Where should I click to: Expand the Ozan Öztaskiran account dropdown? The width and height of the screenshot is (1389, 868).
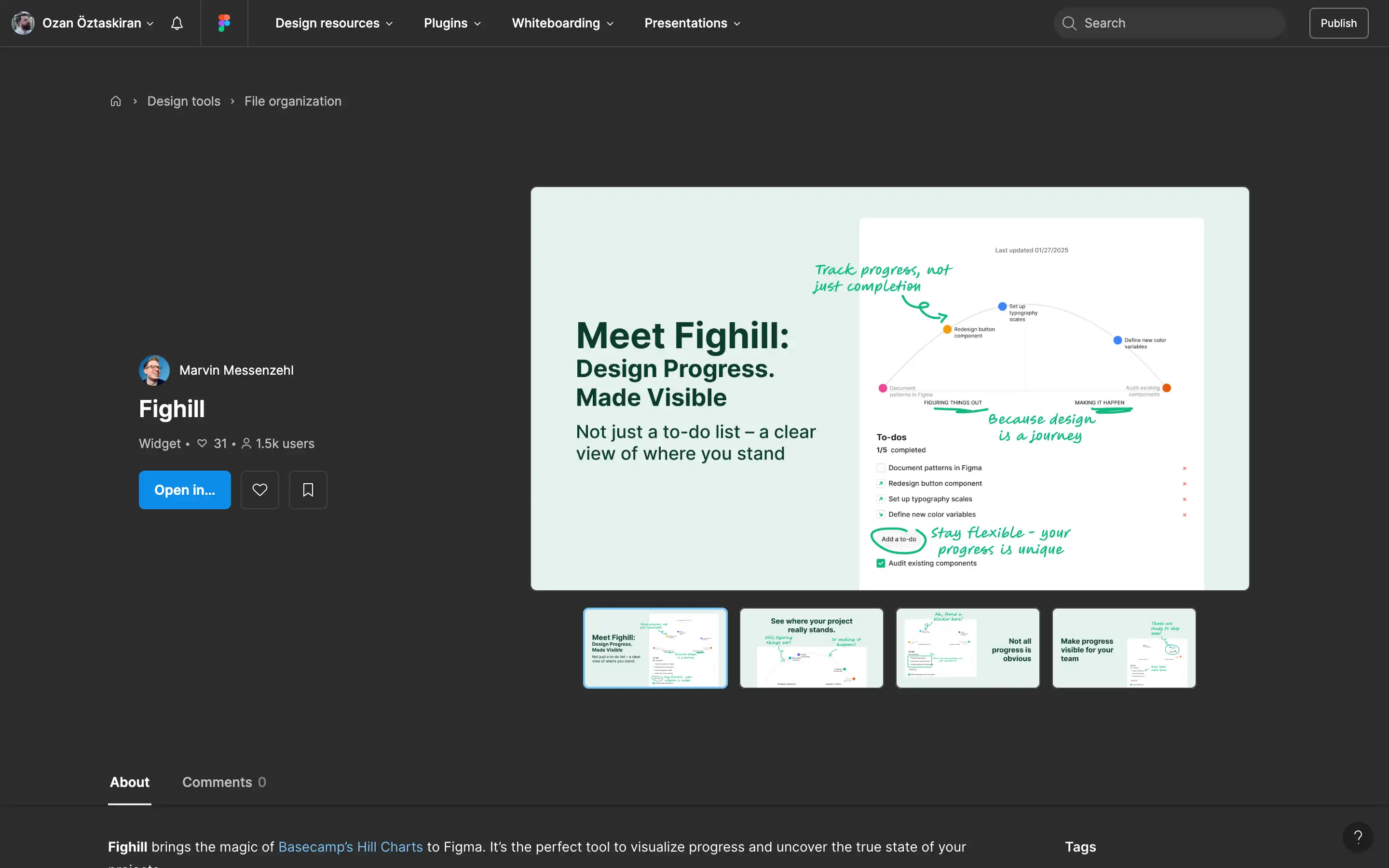[x=97, y=23]
